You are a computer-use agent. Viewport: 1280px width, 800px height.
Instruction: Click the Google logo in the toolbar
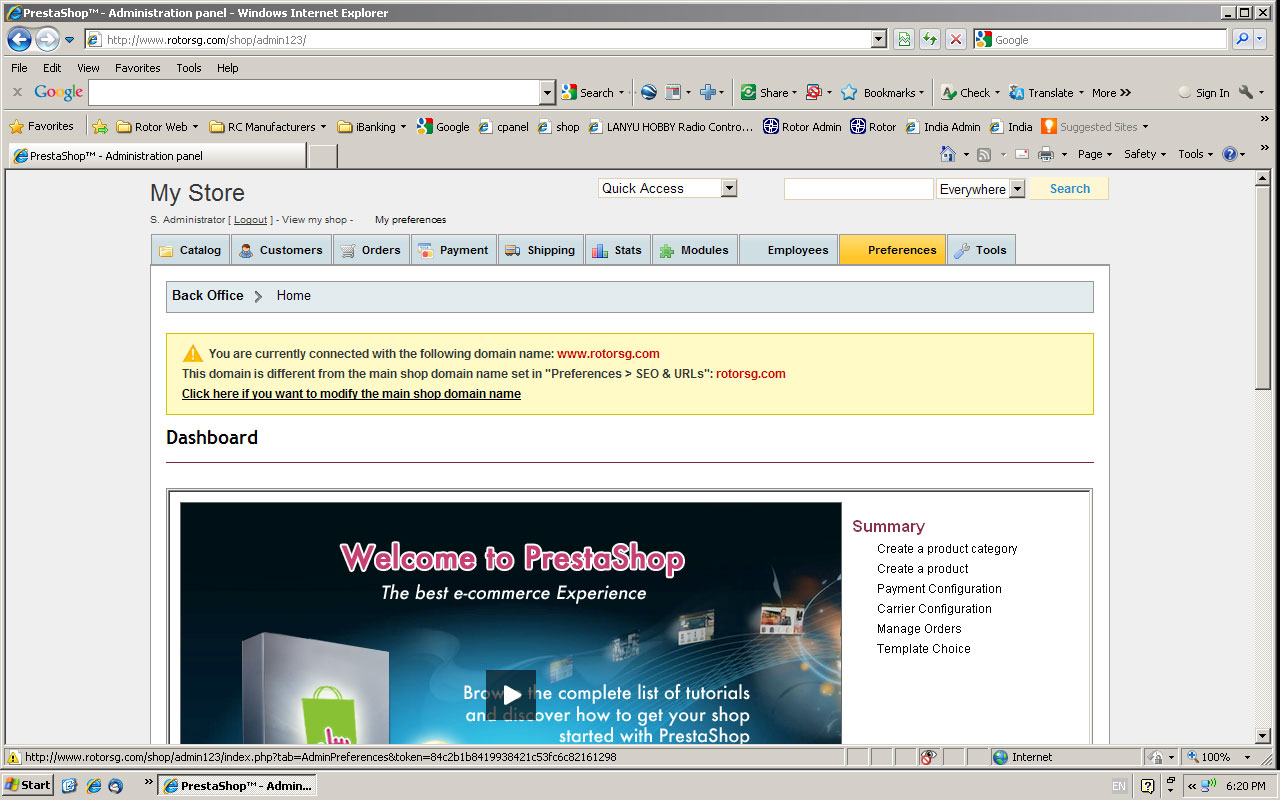point(59,92)
